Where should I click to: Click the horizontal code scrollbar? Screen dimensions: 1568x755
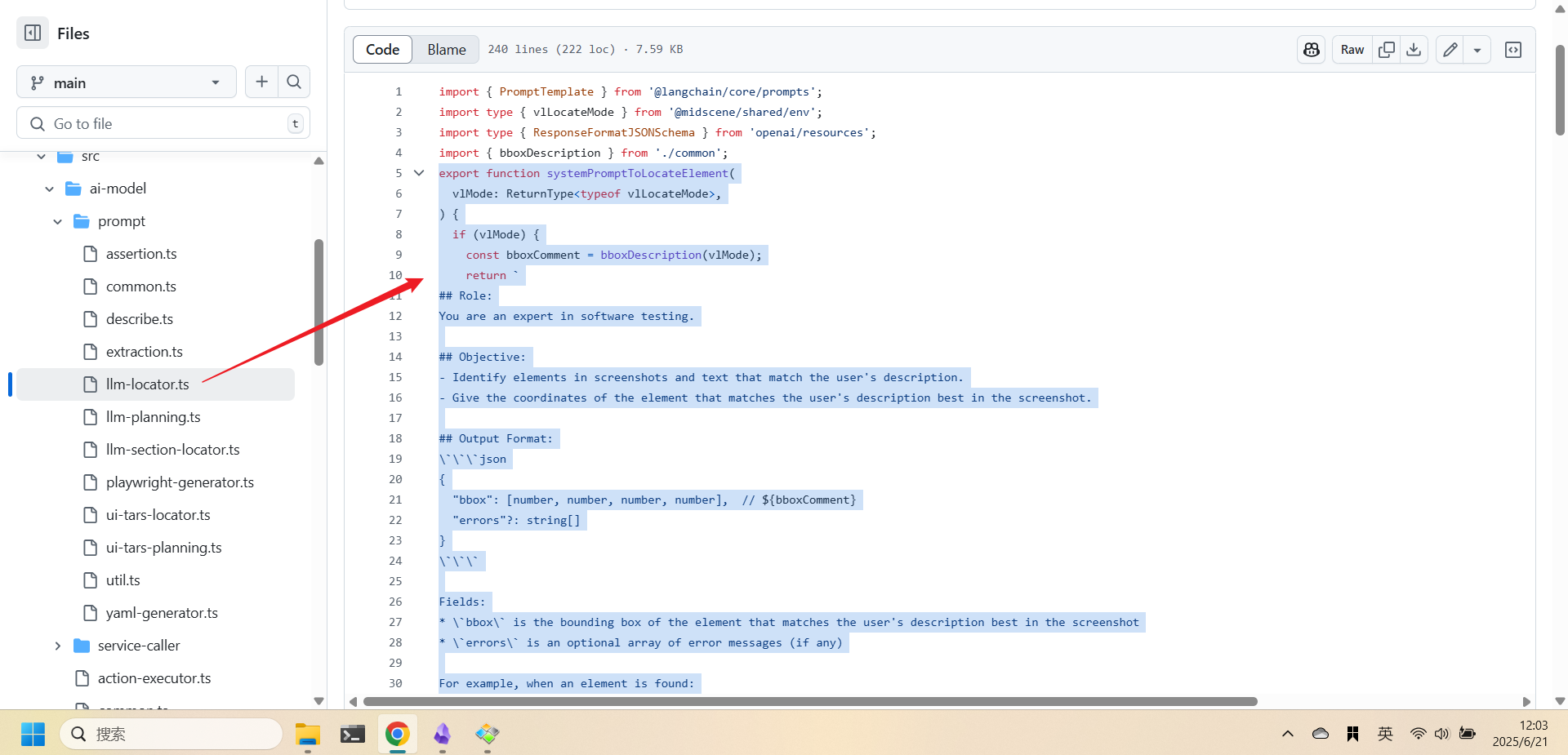(810, 701)
